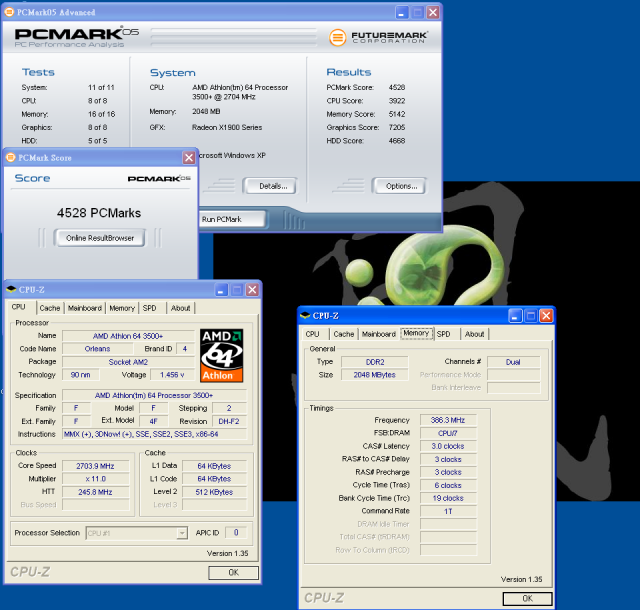Click the memory Size field 2048 MBytes
Image resolution: width=640 pixels, height=610 pixels.
[x=375, y=375]
